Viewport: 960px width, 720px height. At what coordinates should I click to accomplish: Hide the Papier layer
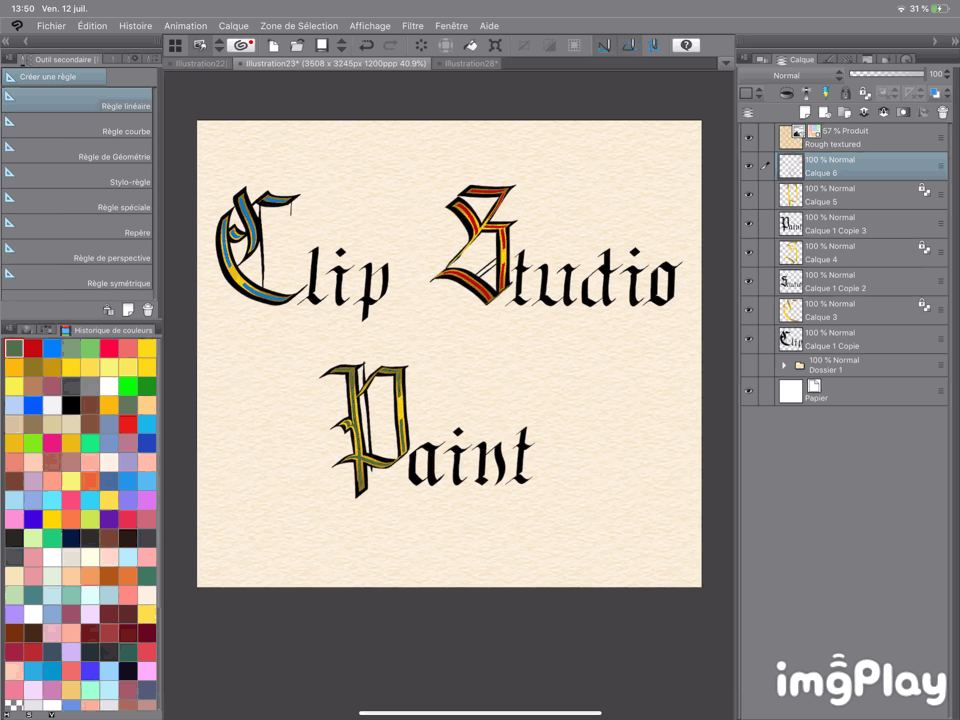[749, 391]
